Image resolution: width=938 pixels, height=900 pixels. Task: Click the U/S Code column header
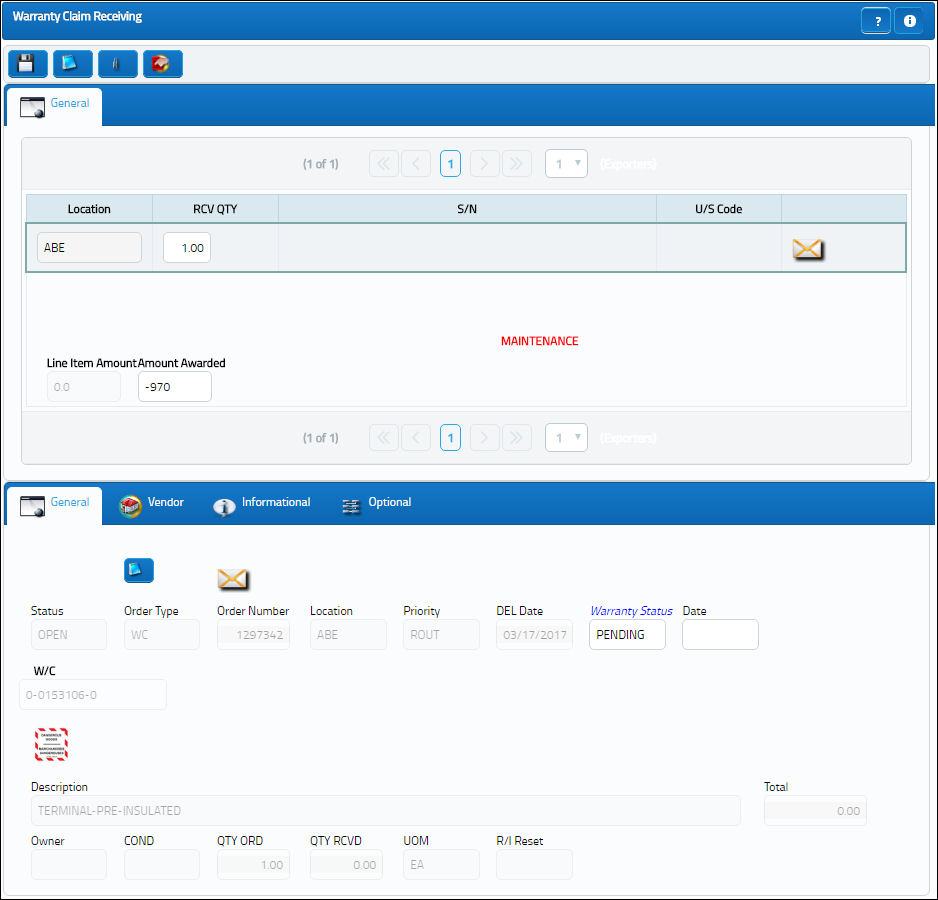718,209
